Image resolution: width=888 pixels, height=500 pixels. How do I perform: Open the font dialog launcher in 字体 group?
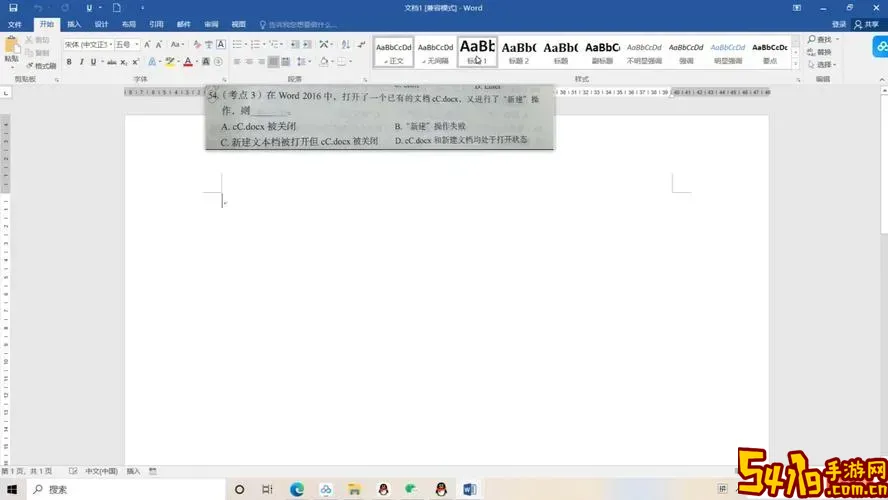pos(224,80)
